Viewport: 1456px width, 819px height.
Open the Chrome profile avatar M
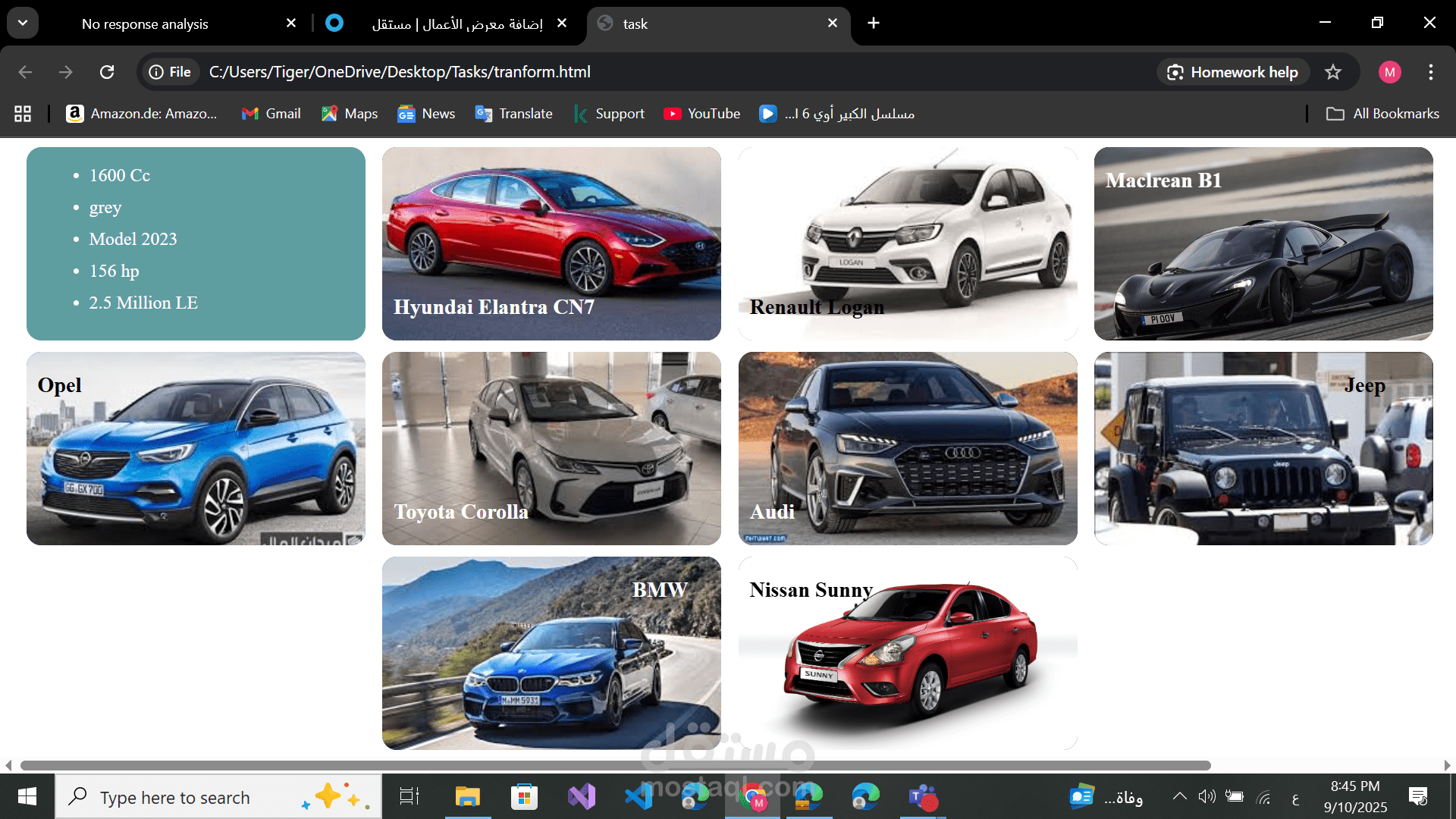(x=1389, y=72)
